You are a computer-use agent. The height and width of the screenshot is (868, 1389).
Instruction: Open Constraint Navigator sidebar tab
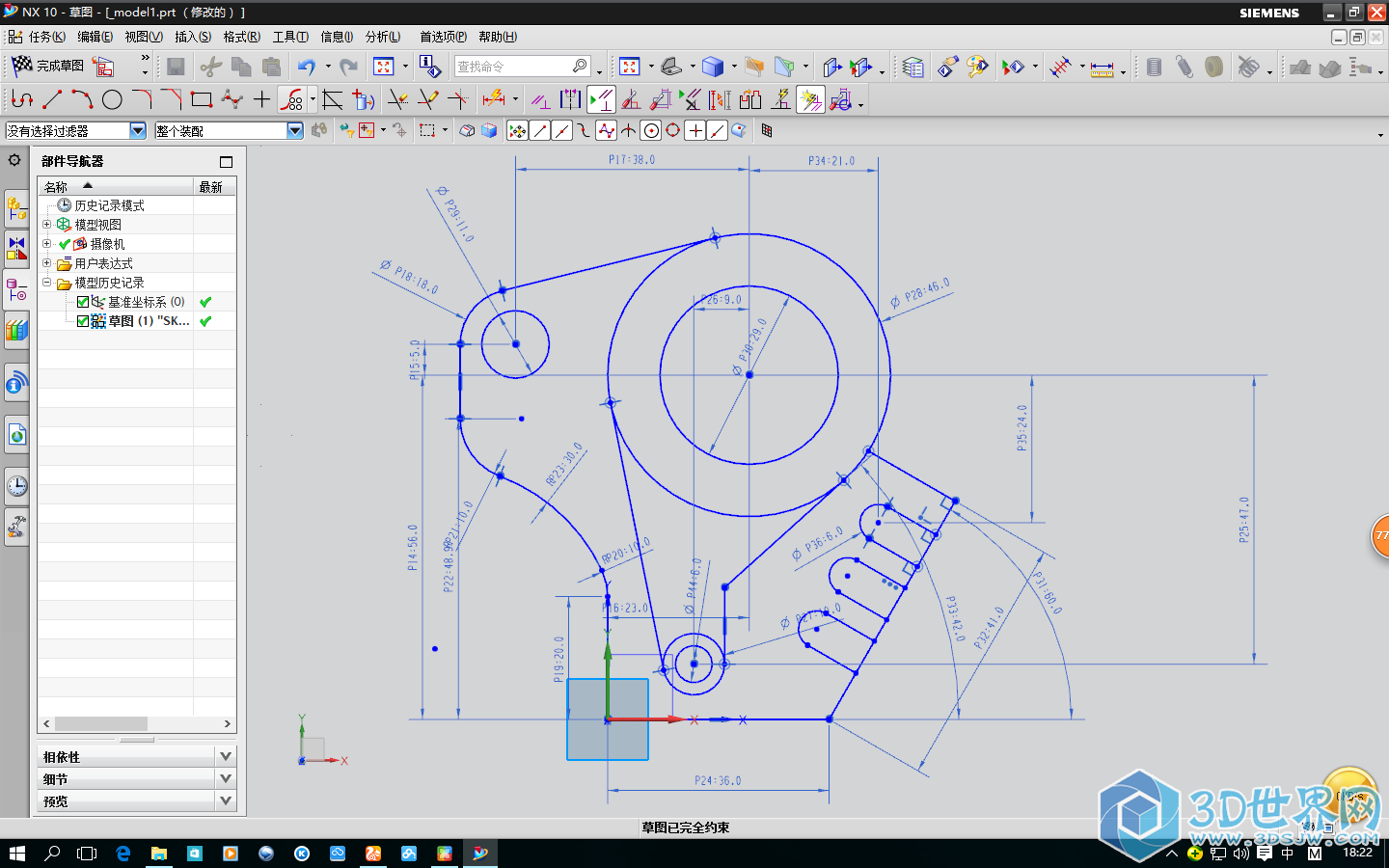tap(16, 250)
